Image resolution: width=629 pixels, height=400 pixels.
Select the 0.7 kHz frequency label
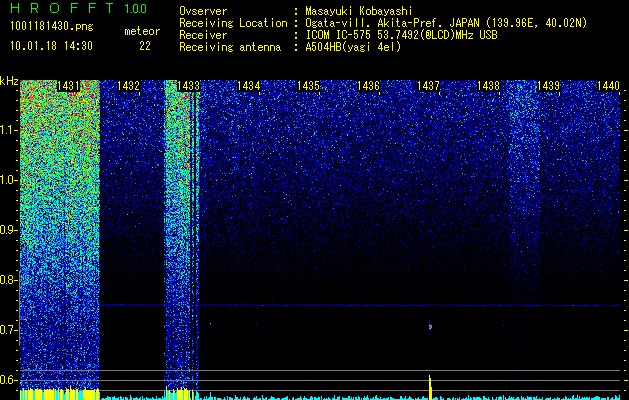pos(7,330)
